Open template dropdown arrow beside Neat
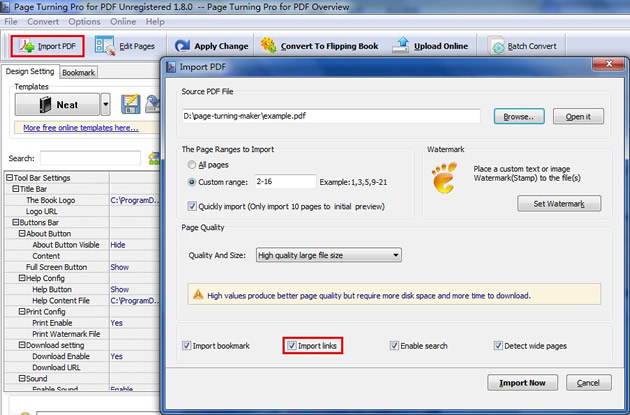Image resolution: width=630 pixels, height=415 pixels. click(105, 104)
